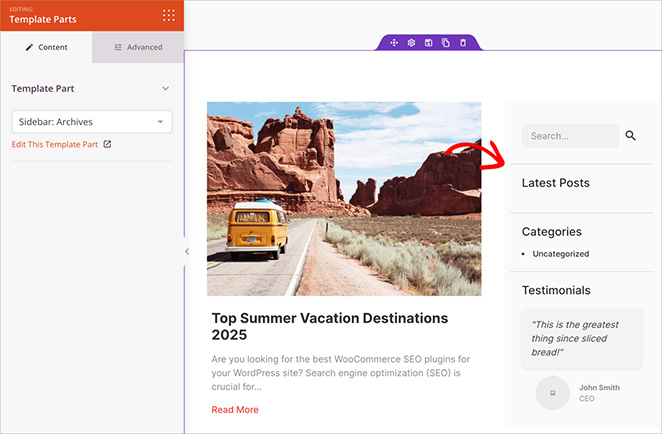Click the move handle icon in purple toolbar

394,43
